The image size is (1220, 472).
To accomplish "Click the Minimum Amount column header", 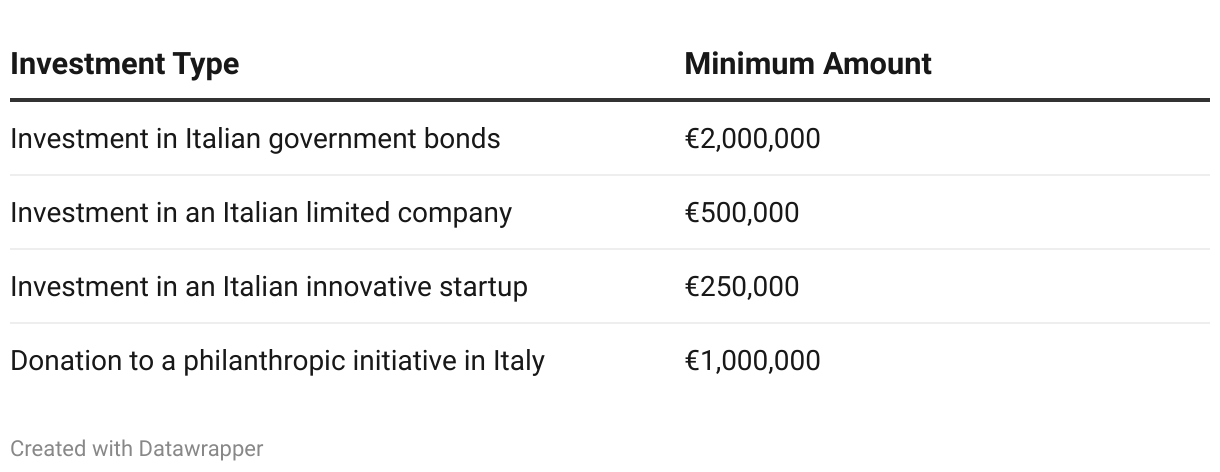I will point(808,64).
